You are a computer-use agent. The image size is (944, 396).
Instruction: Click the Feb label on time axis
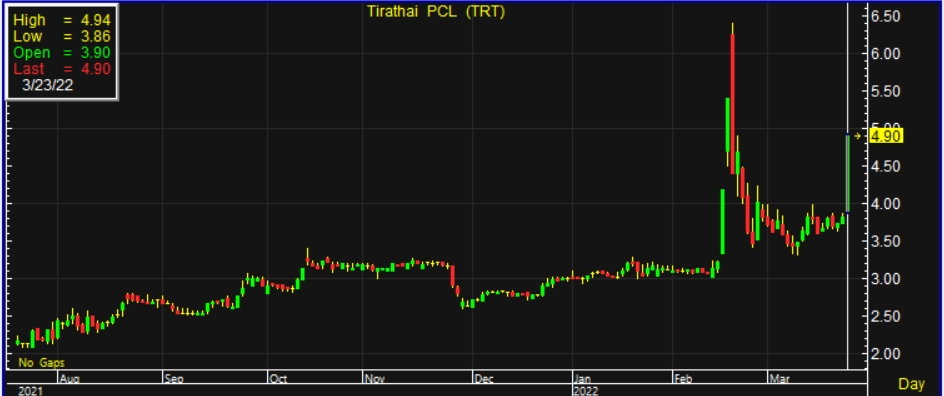point(683,379)
